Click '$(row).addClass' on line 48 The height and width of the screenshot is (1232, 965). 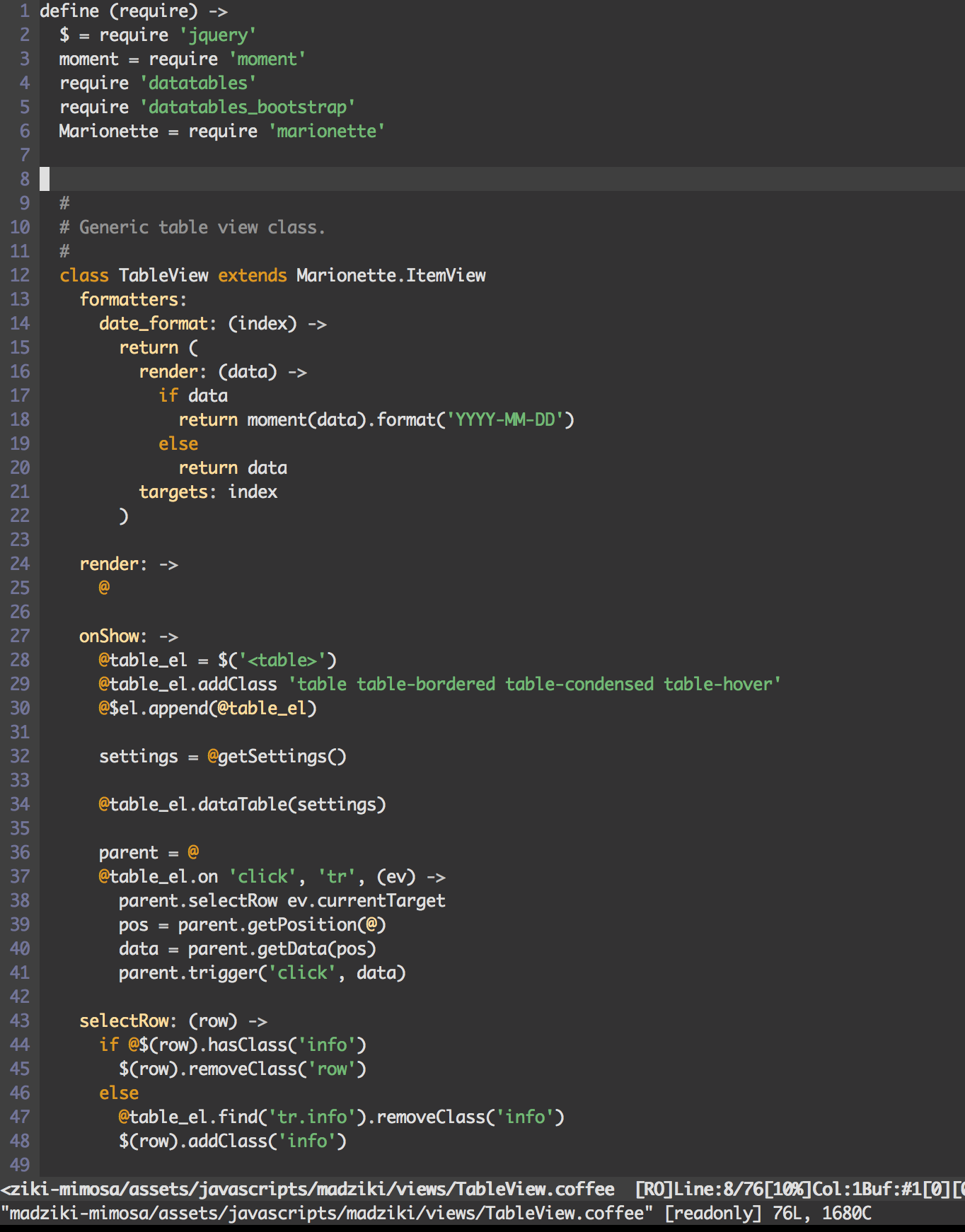point(193,1141)
